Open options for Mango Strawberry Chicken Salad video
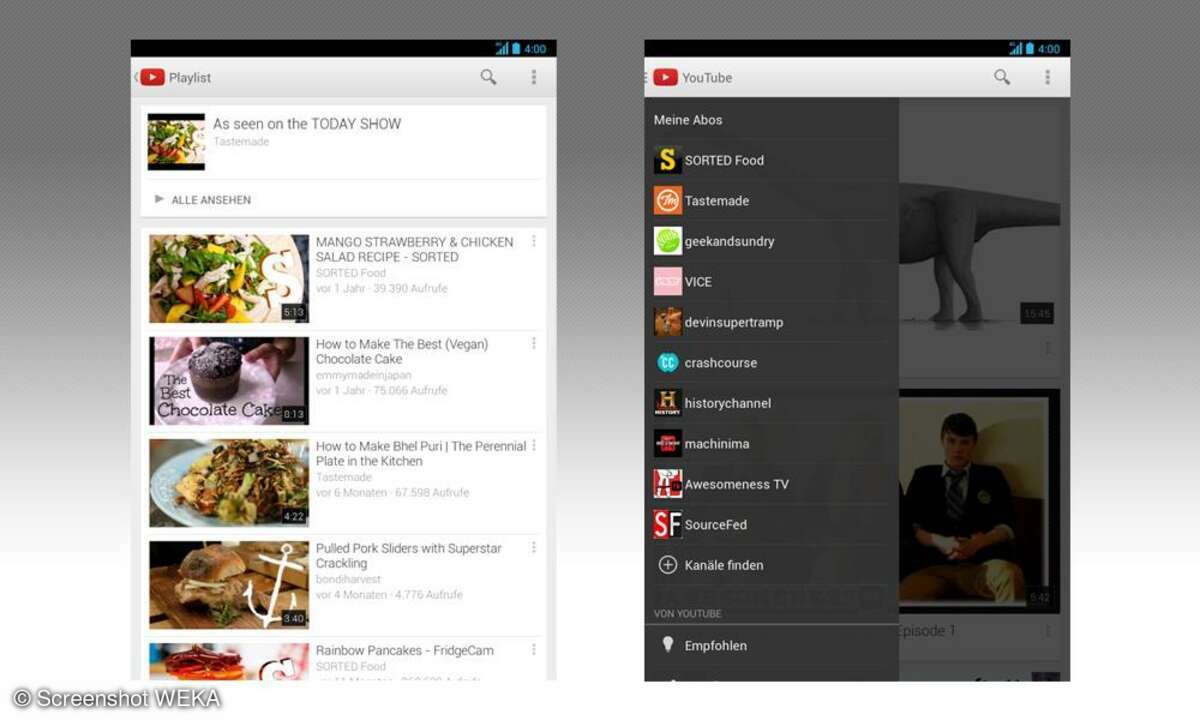Viewport: 1200px width, 720px height. [x=534, y=241]
